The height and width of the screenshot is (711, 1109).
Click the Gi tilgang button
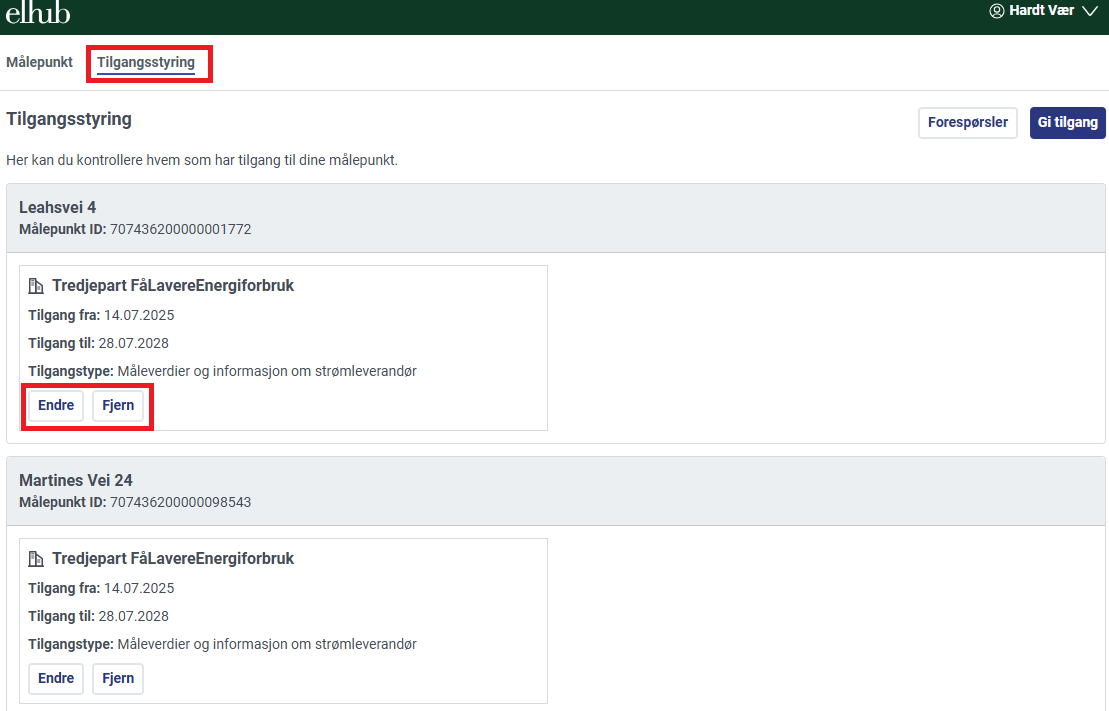(x=1067, y=122)
